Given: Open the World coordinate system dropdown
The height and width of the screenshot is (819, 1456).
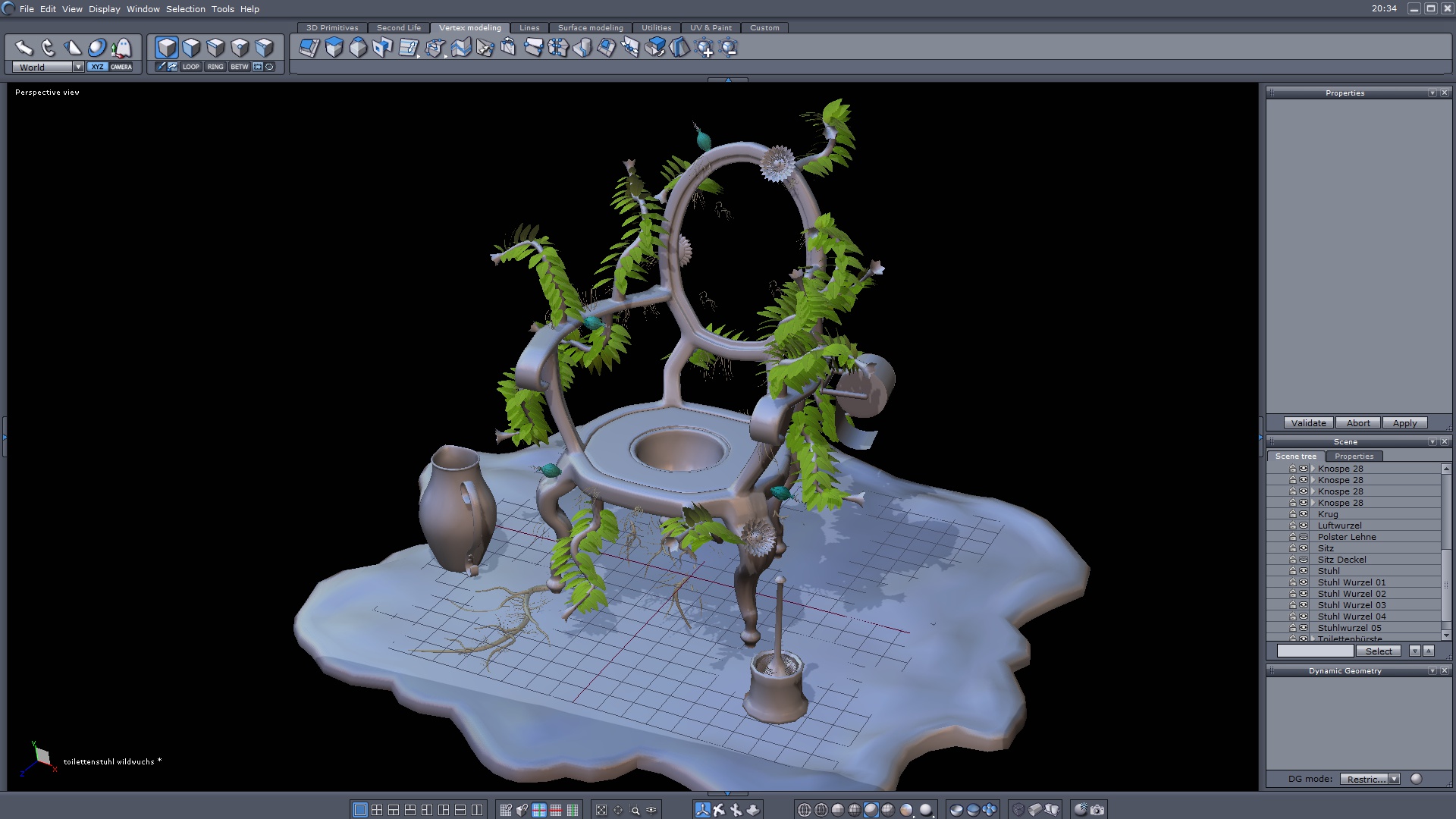Looking at the screenshot, I should tap(77, 67).
